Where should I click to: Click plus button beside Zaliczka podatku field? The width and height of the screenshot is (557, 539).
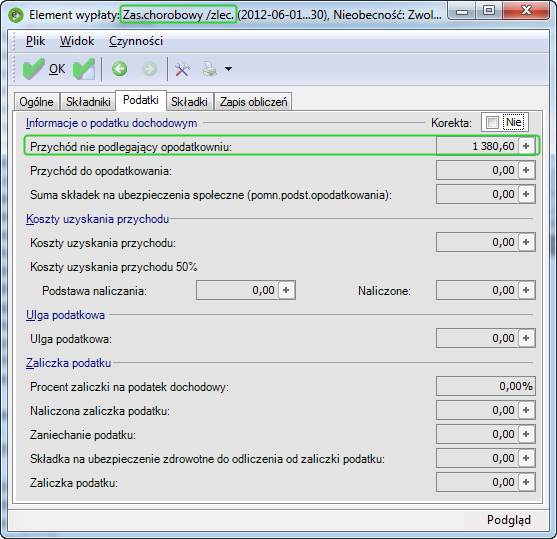pyautogui.click(x=526, y=482)
